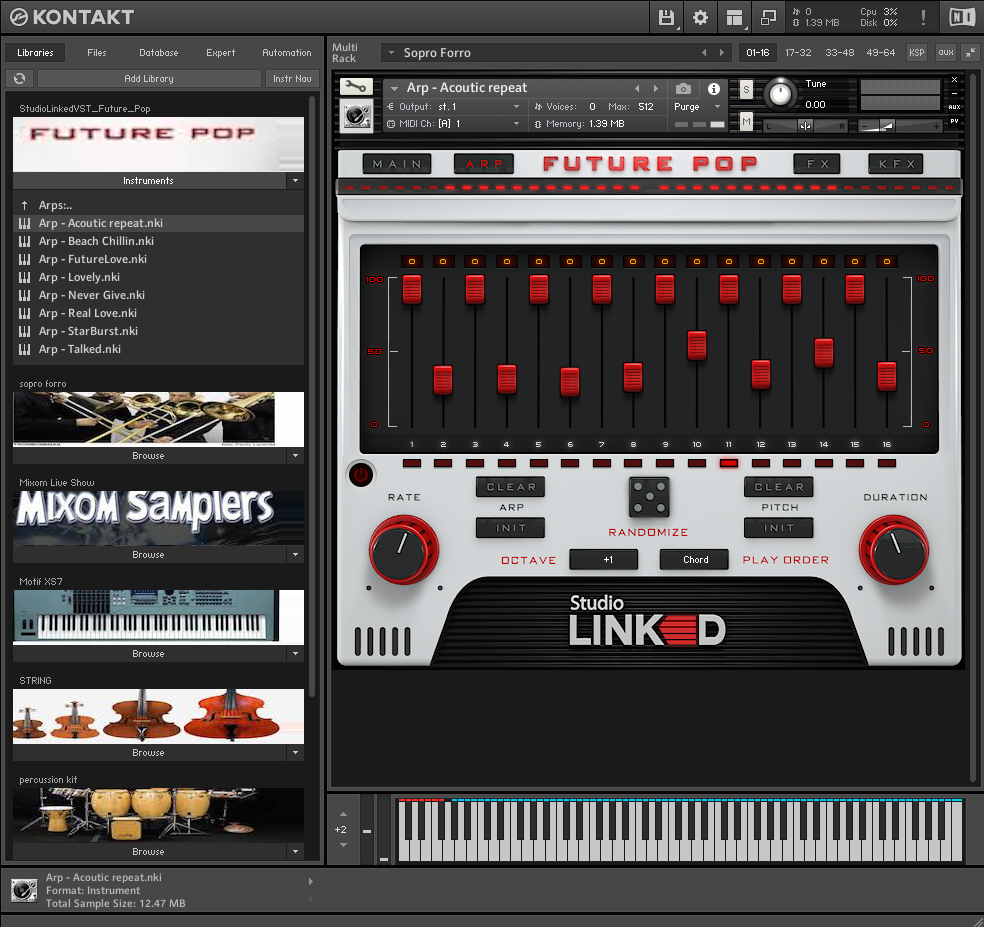984x927 pixels.
Task: Open the FX page tab
Action: pos(817,164)
